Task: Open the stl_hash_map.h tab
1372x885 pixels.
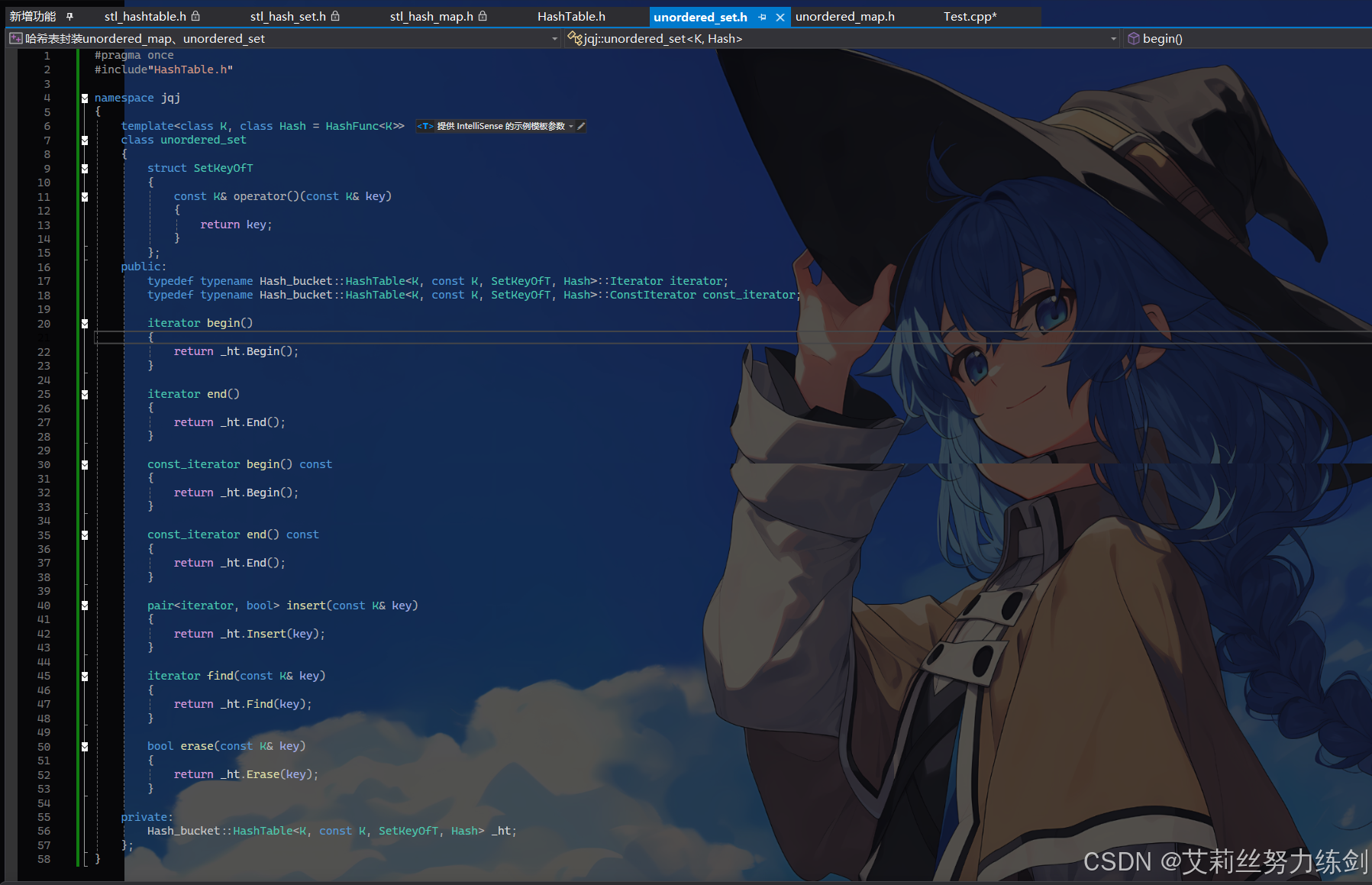Action: 431,16
